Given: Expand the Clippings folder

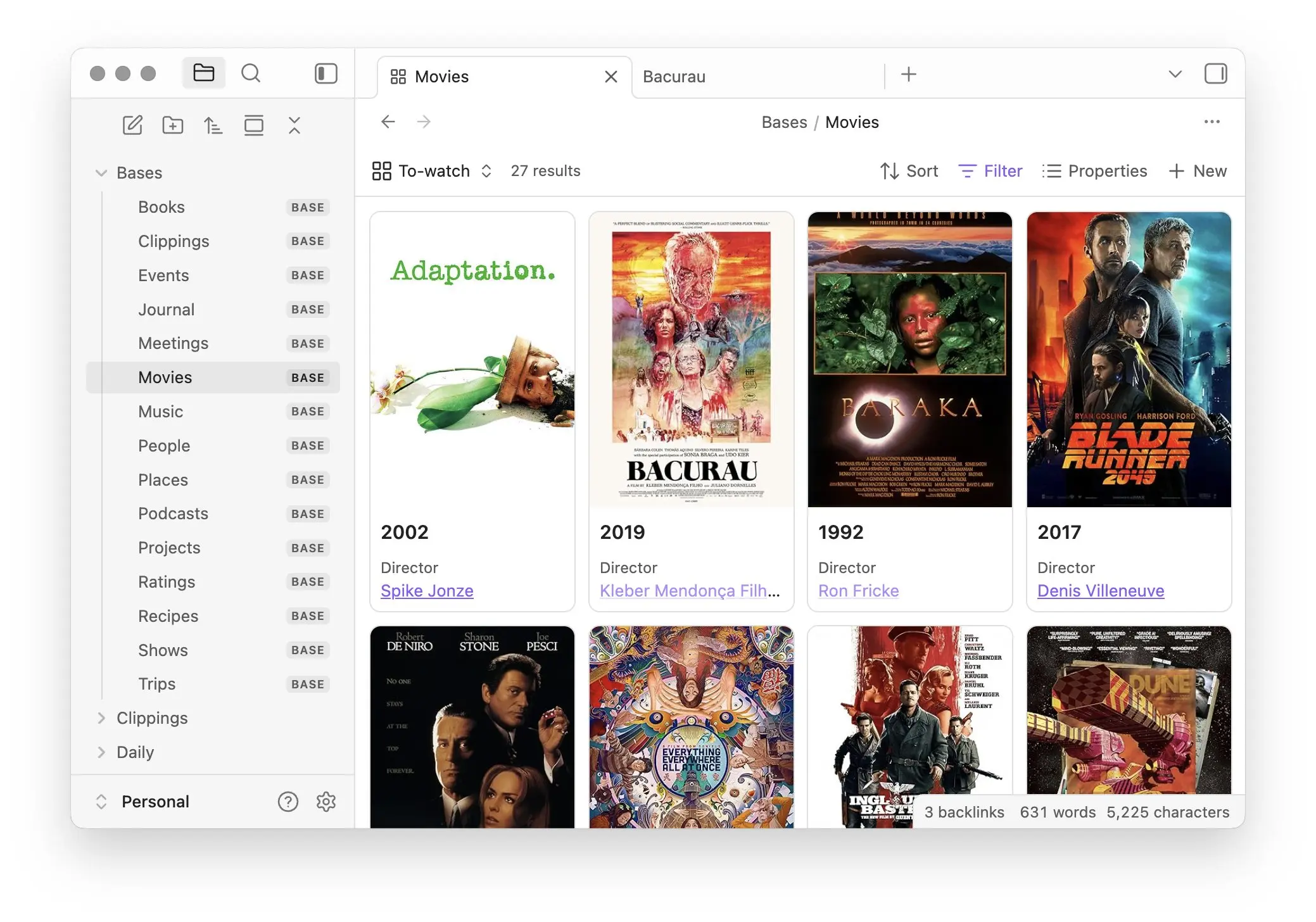Looking at the screenshot, I should point(152,718).
